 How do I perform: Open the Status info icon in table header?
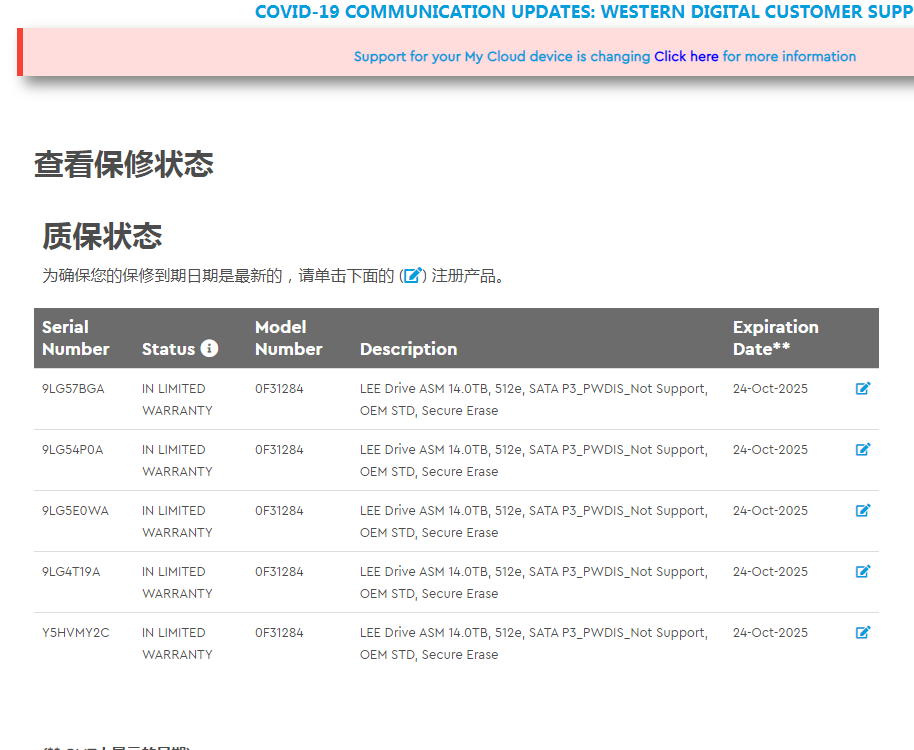[x=209, y=348]
